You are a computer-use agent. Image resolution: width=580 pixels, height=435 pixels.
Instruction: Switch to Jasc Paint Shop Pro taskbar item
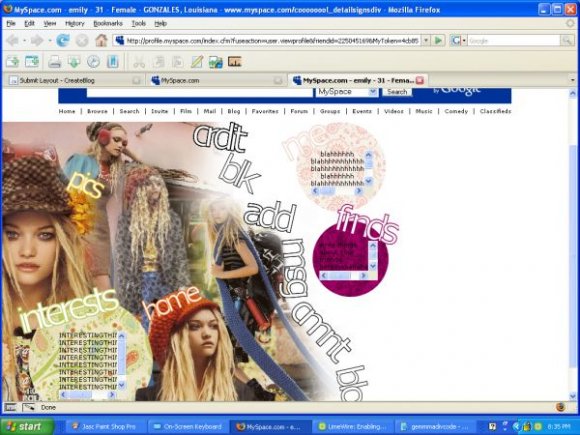click(x=107, y=426)
